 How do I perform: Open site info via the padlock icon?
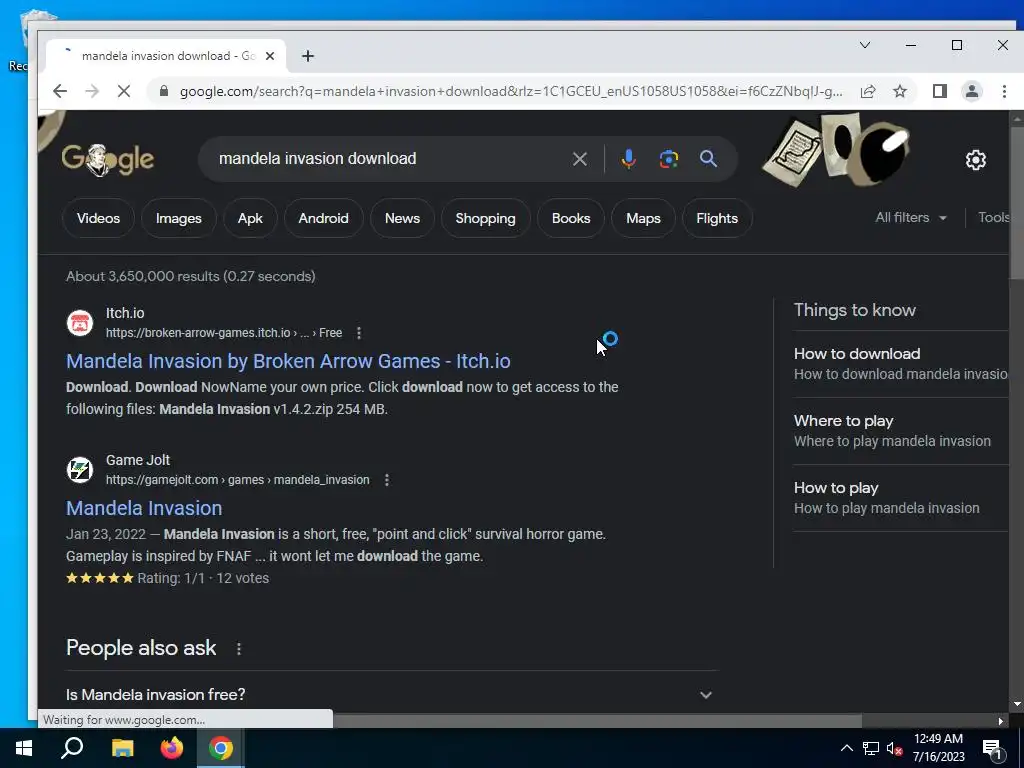(x=165, y=91)
